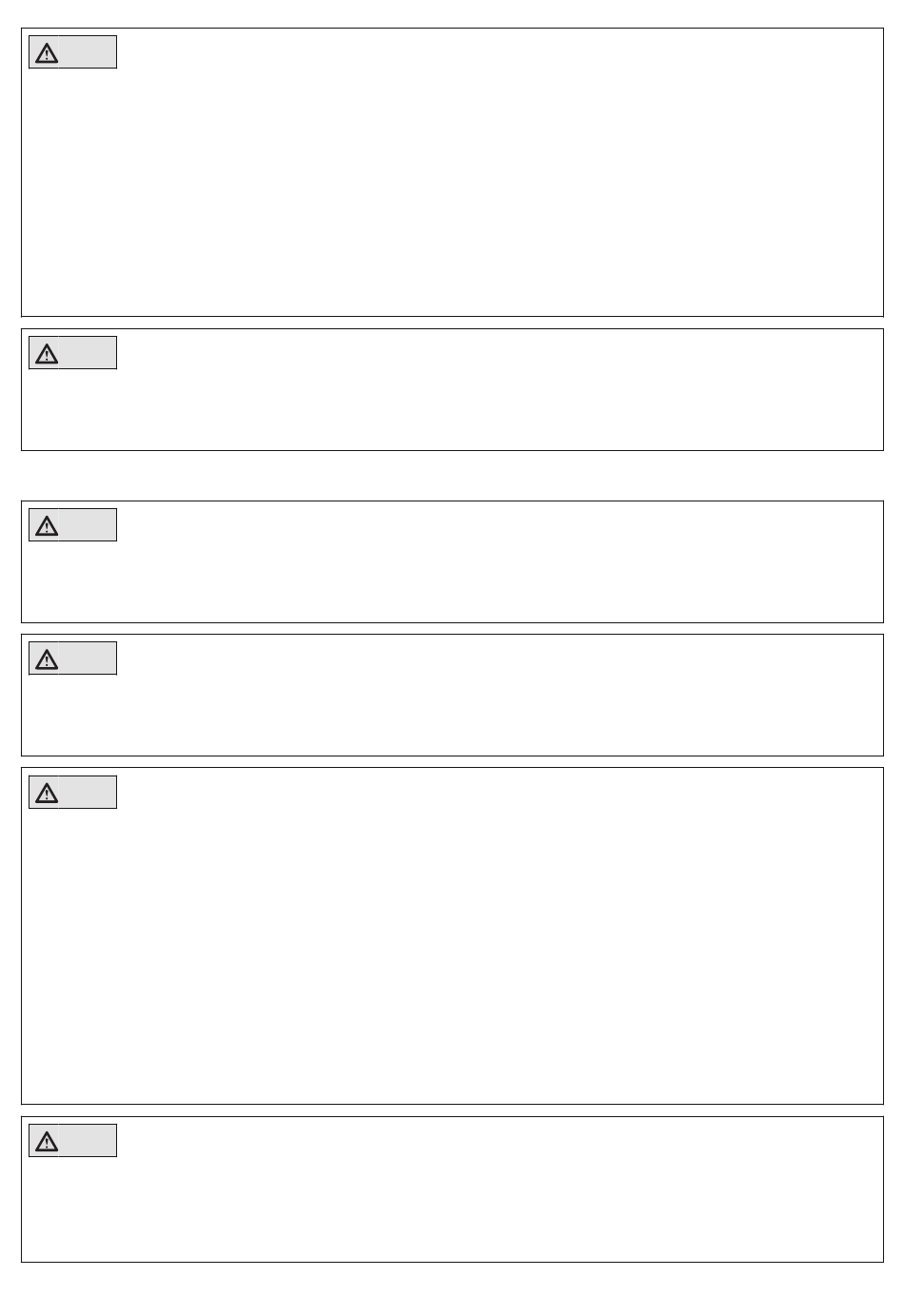Click the gray label area beside second warning icon
The width and height of the screenshot is (904, 1316).
pos(88,353)
